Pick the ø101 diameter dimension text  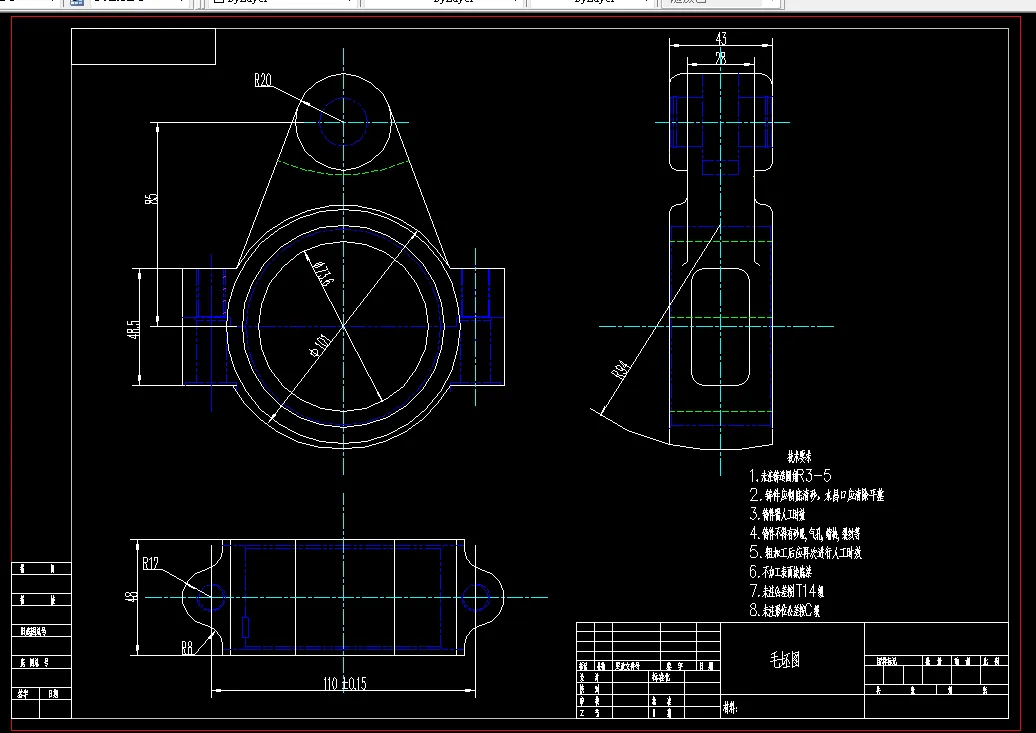pyautogui.click(x=320, y=346)
